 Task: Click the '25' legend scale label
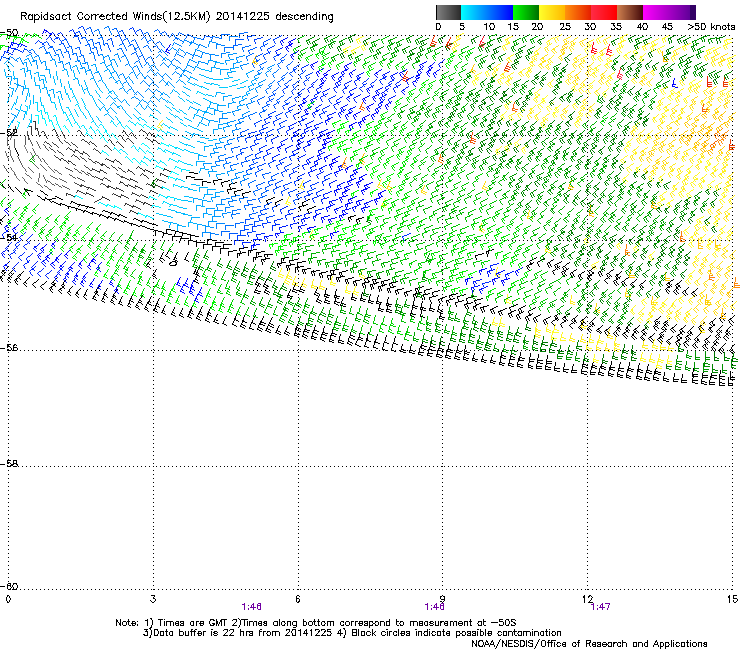point(564,27)
